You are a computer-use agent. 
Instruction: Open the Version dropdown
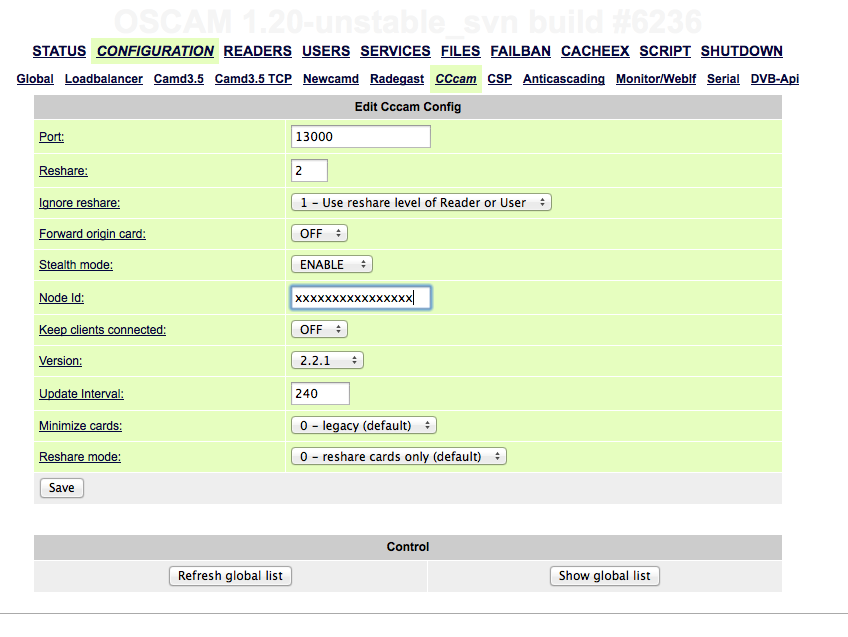pos(327,360)
